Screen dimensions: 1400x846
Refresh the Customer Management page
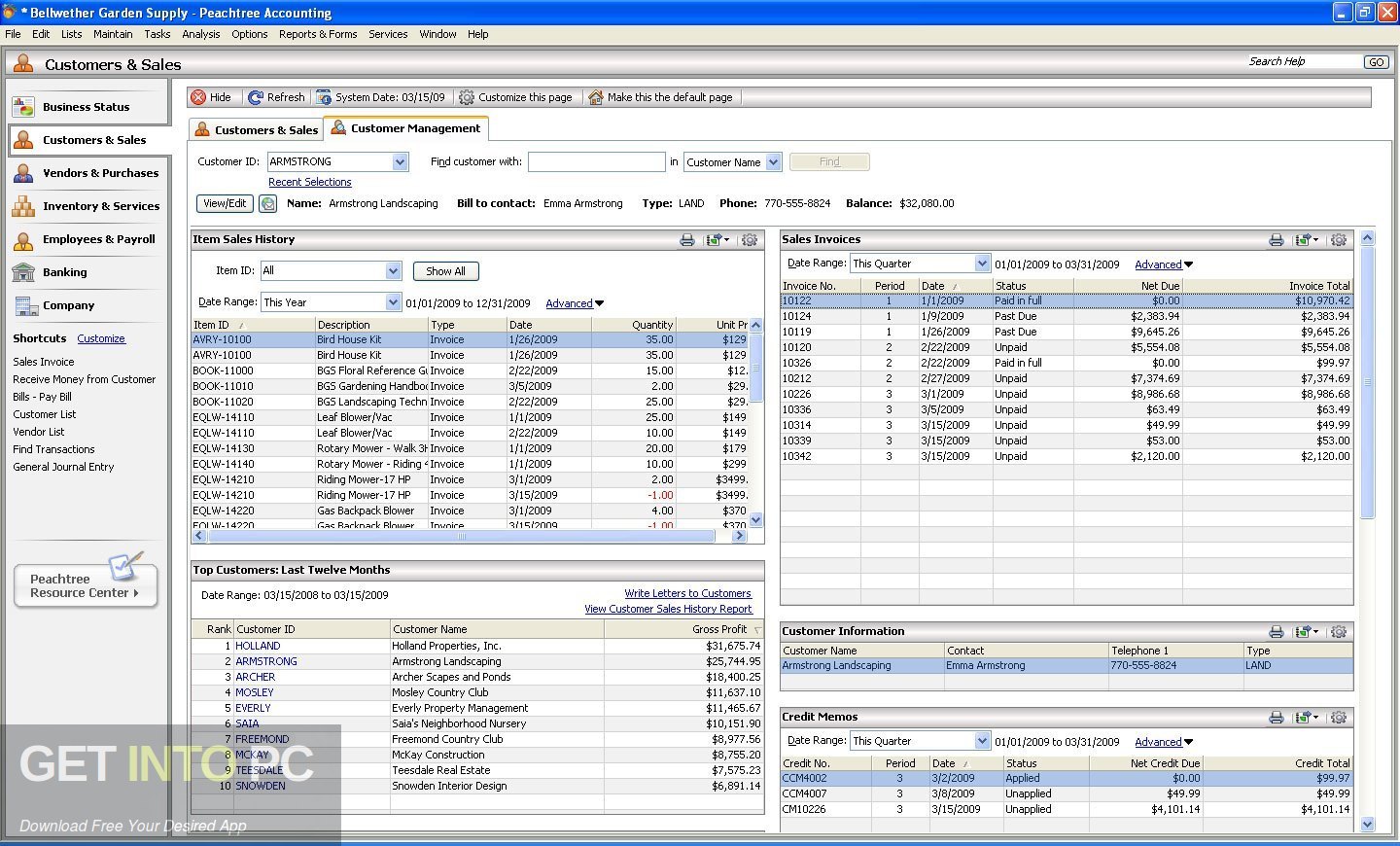(x=276, y=97)
